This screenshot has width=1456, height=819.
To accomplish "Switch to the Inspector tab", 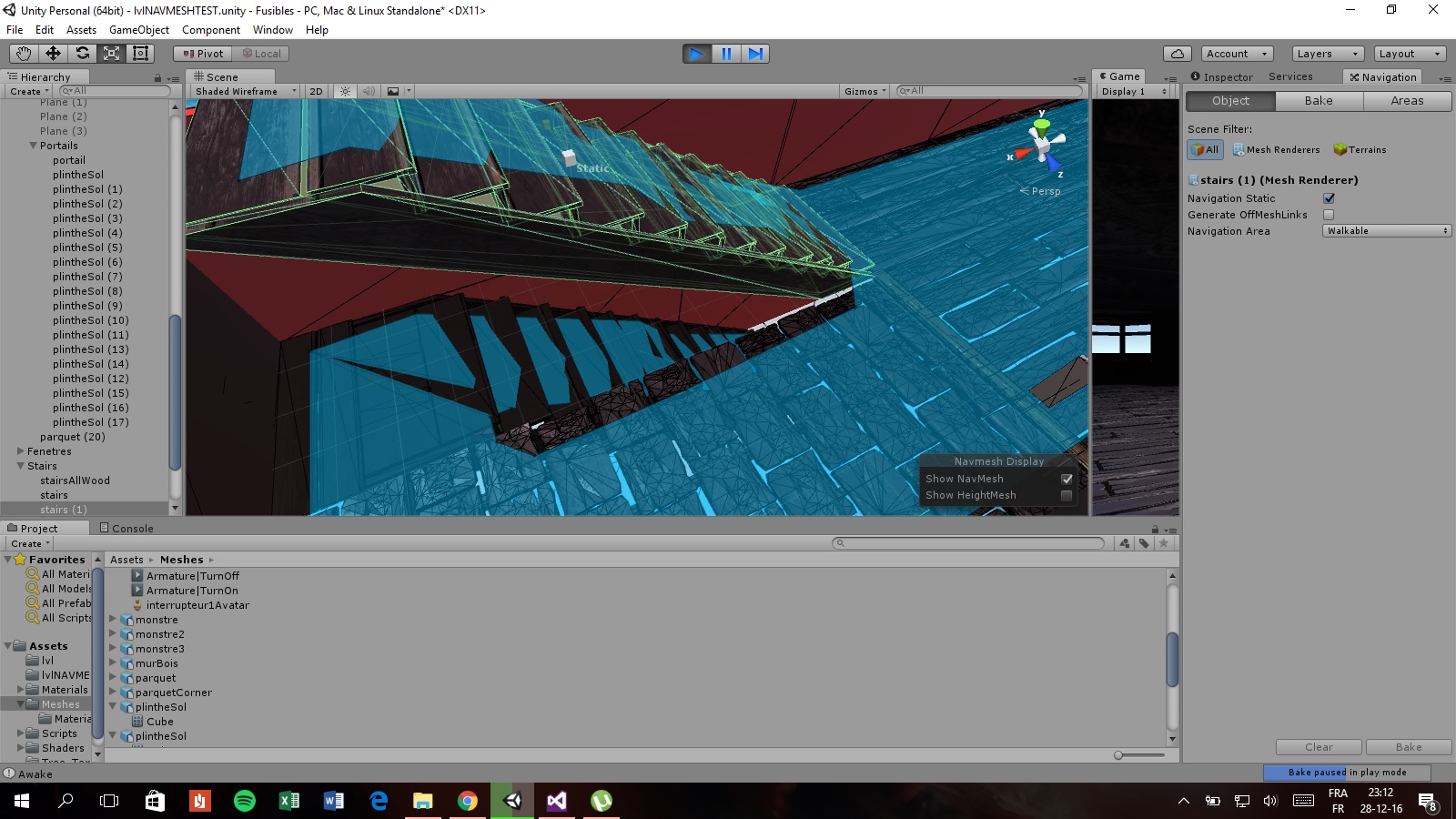I will 1221,77.
